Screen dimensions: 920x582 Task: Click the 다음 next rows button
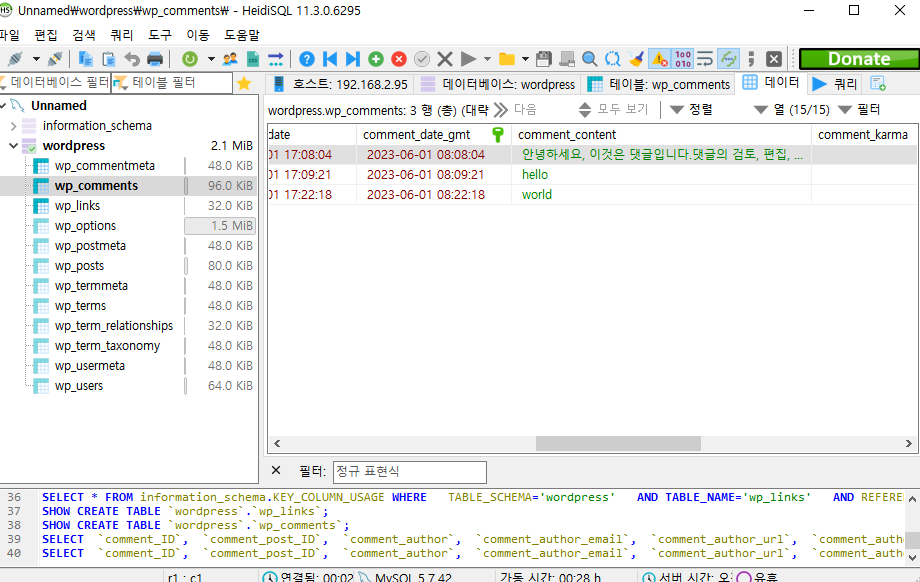(x=516, y=109)
